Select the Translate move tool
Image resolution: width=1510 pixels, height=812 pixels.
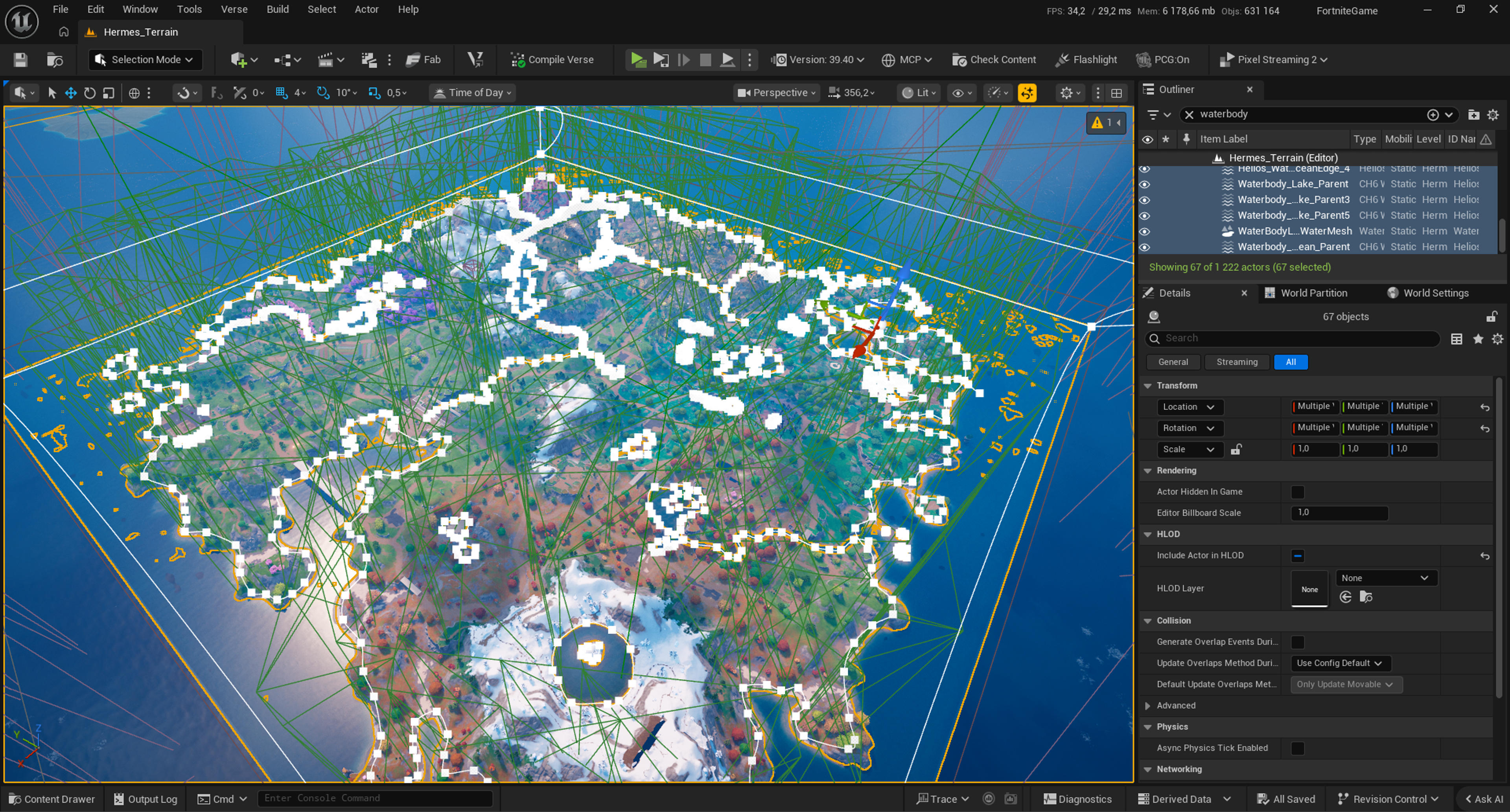[71, 93]
